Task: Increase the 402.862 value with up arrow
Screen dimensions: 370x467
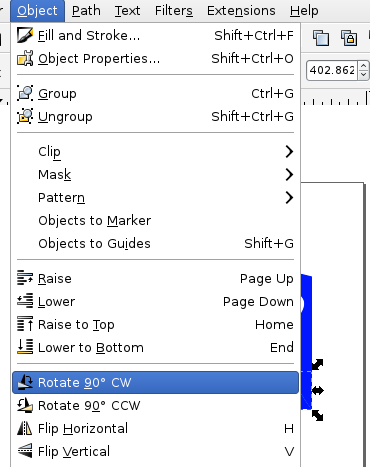Action: pyautogui.click(x=363, y=66)
